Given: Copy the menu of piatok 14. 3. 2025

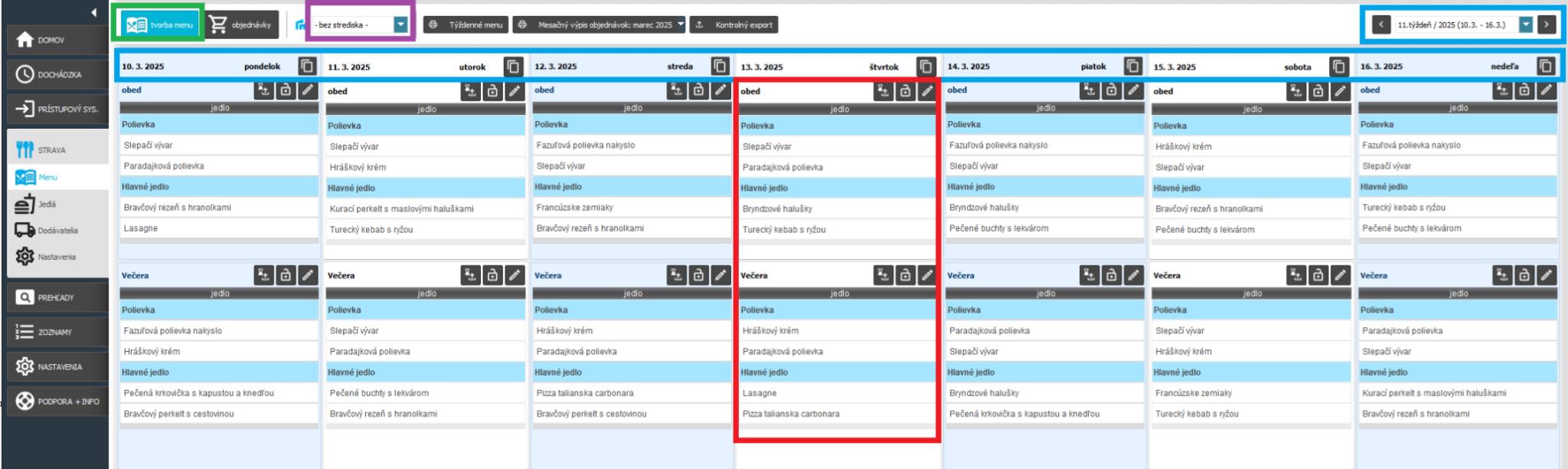Looking at the screenshot, I should (x=1133, y=67).
